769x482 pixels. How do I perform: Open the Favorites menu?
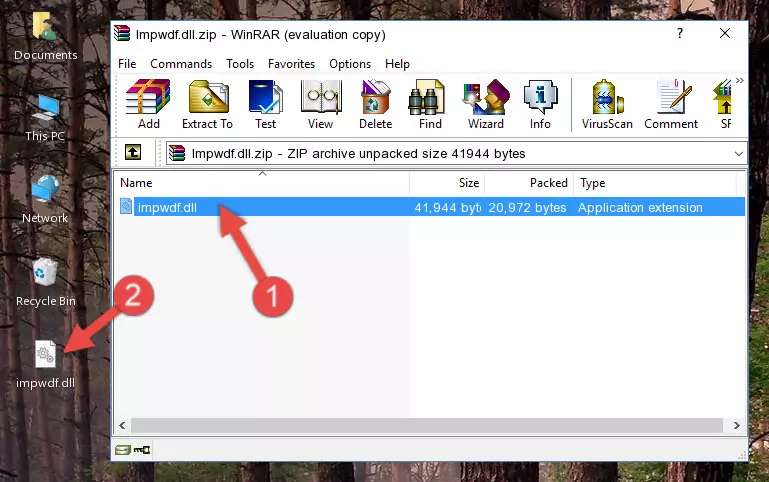291,64
